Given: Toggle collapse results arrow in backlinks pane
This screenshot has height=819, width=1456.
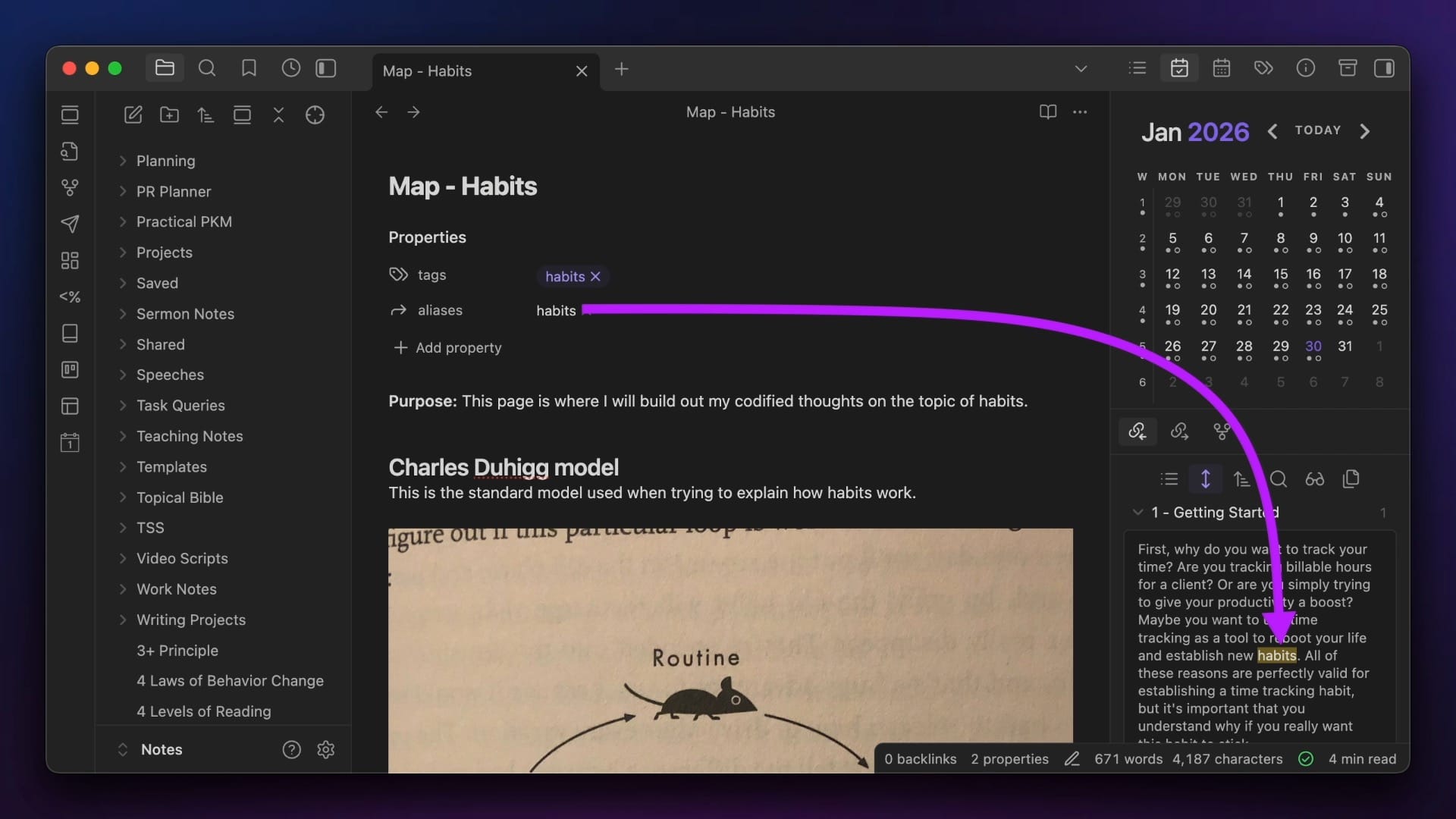Looking at the screenshot, I should [x=1205, y=479].
